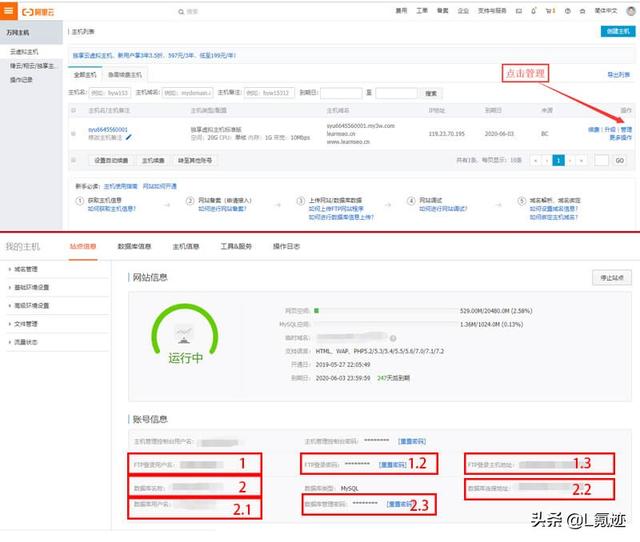Tick checkbox for host sya6645560001

point(73,133)
